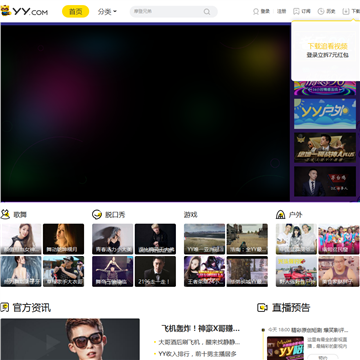
Task: Open the headline 飞机轰炸！神豪X哥
Action: [x=201, y=329]
